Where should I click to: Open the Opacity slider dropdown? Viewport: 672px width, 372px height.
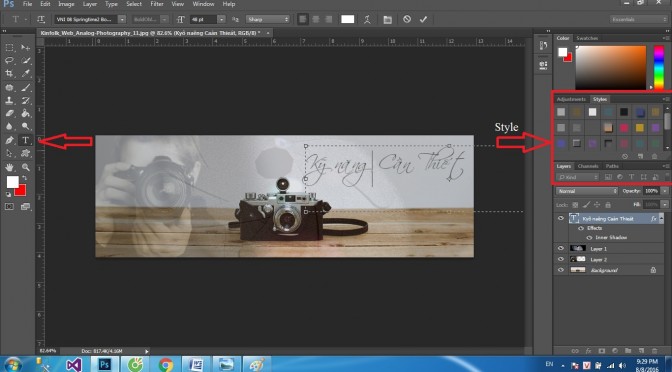(665, 191)
